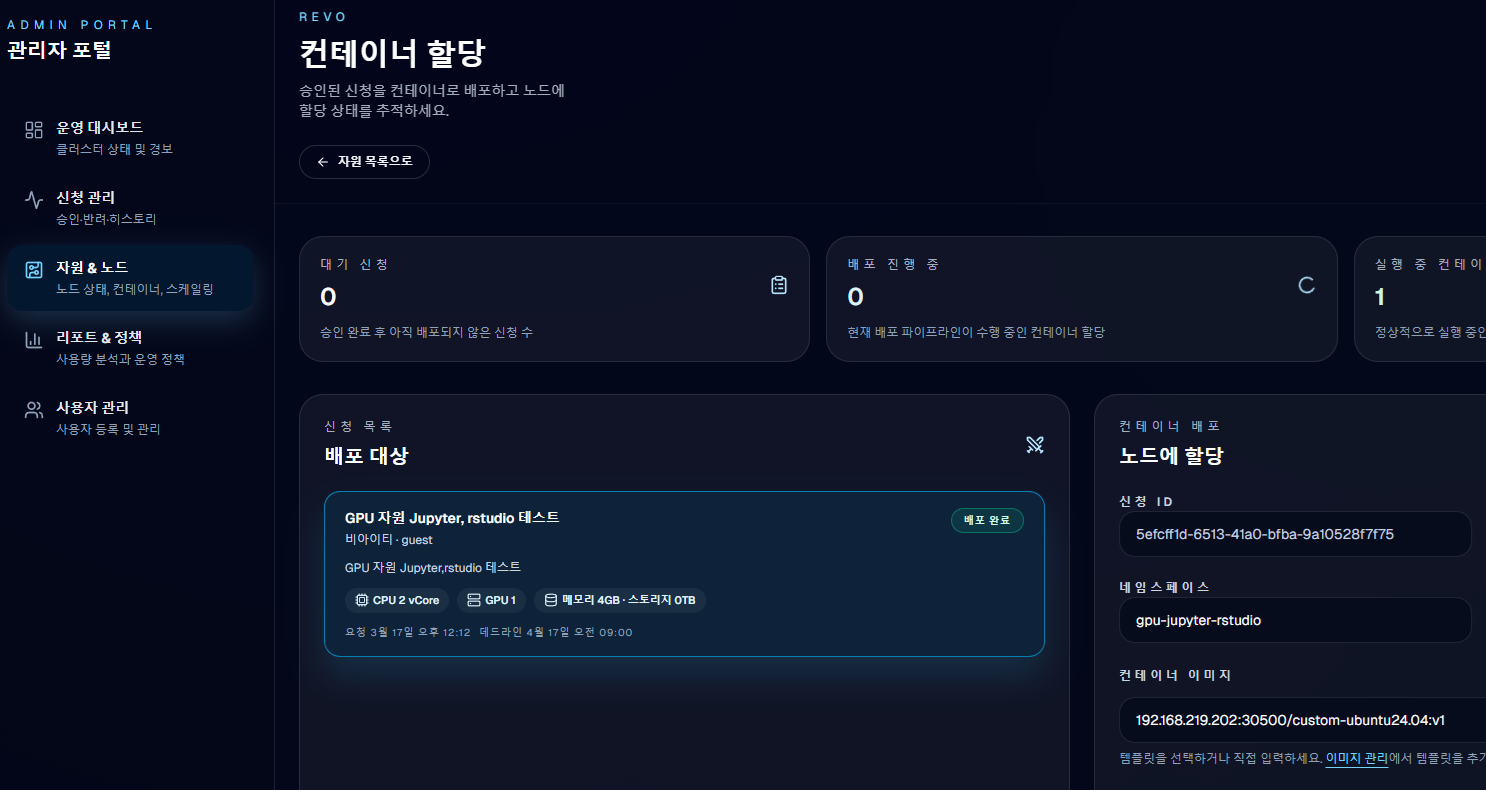Click the 배포 완료 status badge
Image resolution: width=1486 pixels, height=790 pixels.
point(987,520)
